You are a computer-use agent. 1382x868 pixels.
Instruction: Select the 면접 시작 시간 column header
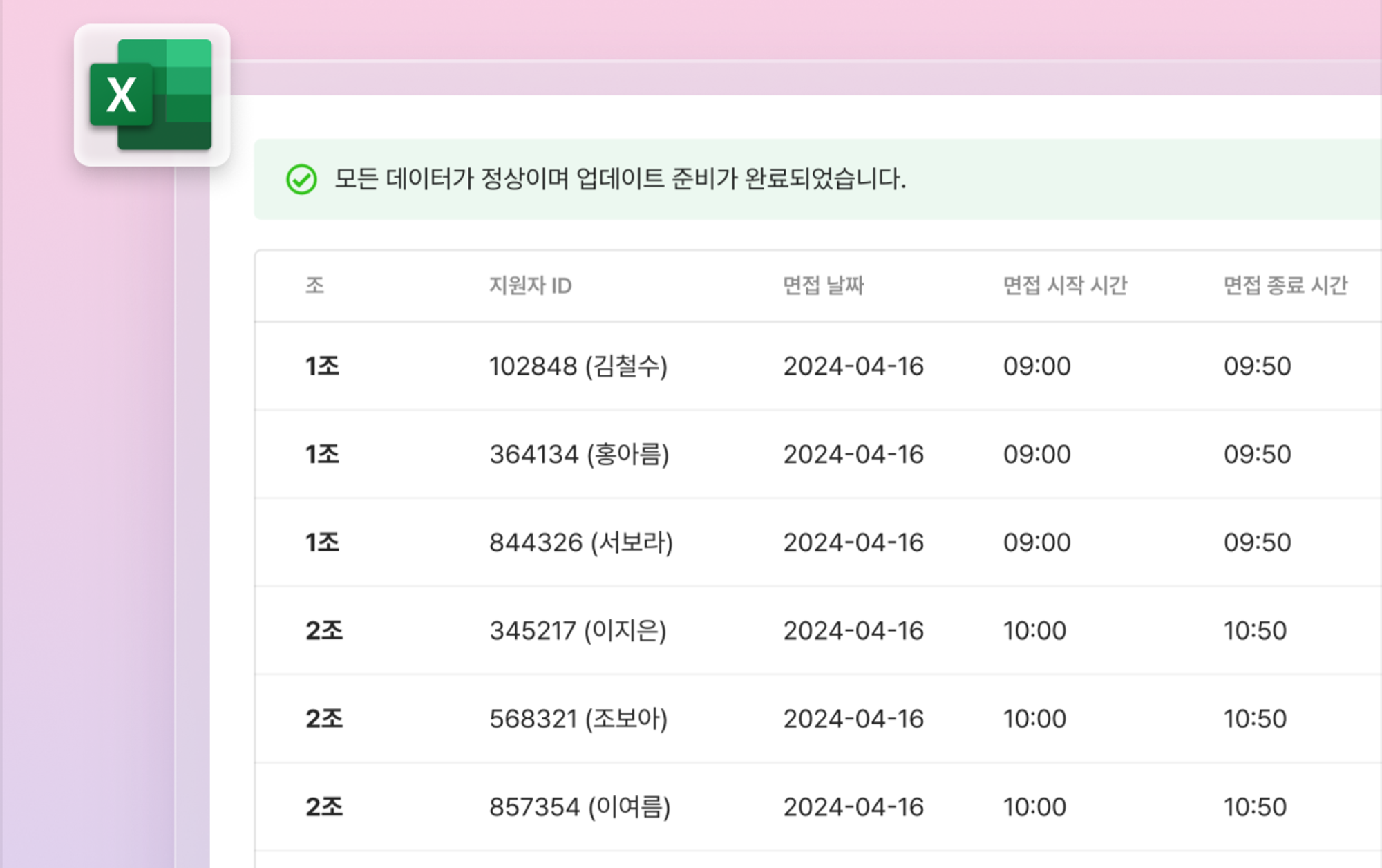point(1065,285)
